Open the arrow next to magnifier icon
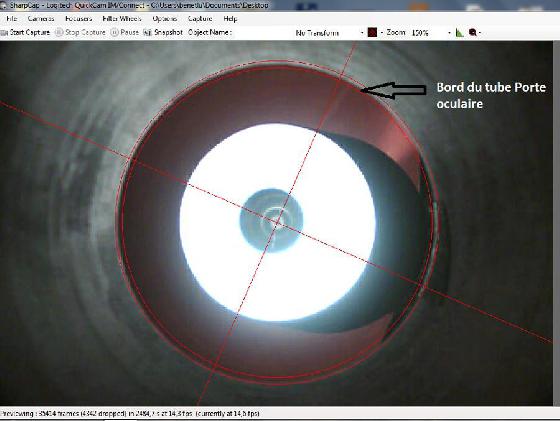 click(x=480, y=33)
